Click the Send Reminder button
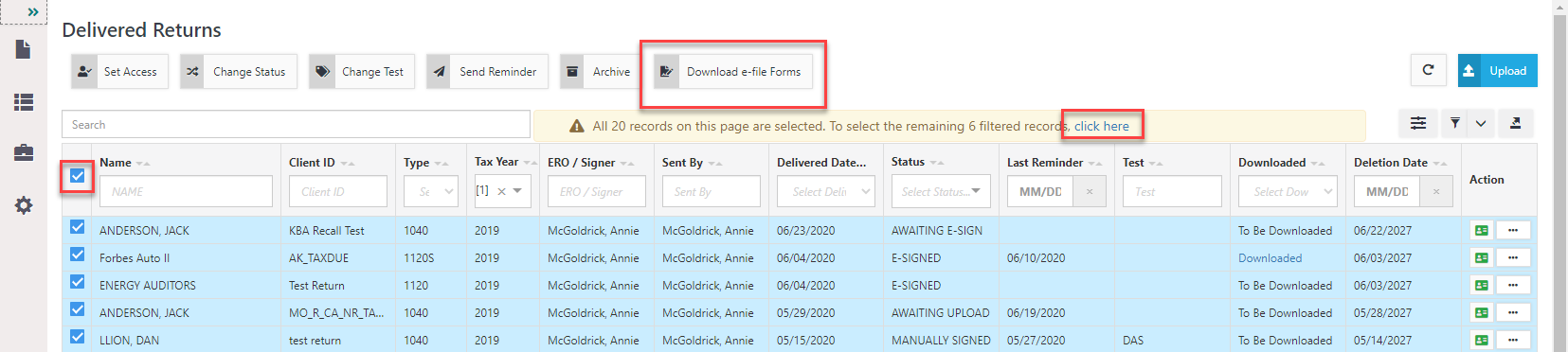This screenshot has height=352, width=1568. pos(487,71)
